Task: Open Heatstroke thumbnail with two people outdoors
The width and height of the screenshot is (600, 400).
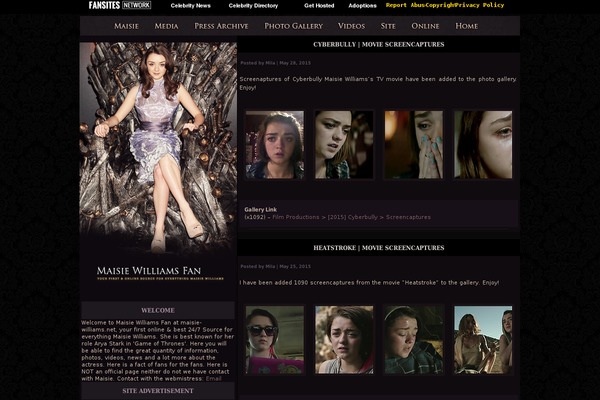Action: 483,340
